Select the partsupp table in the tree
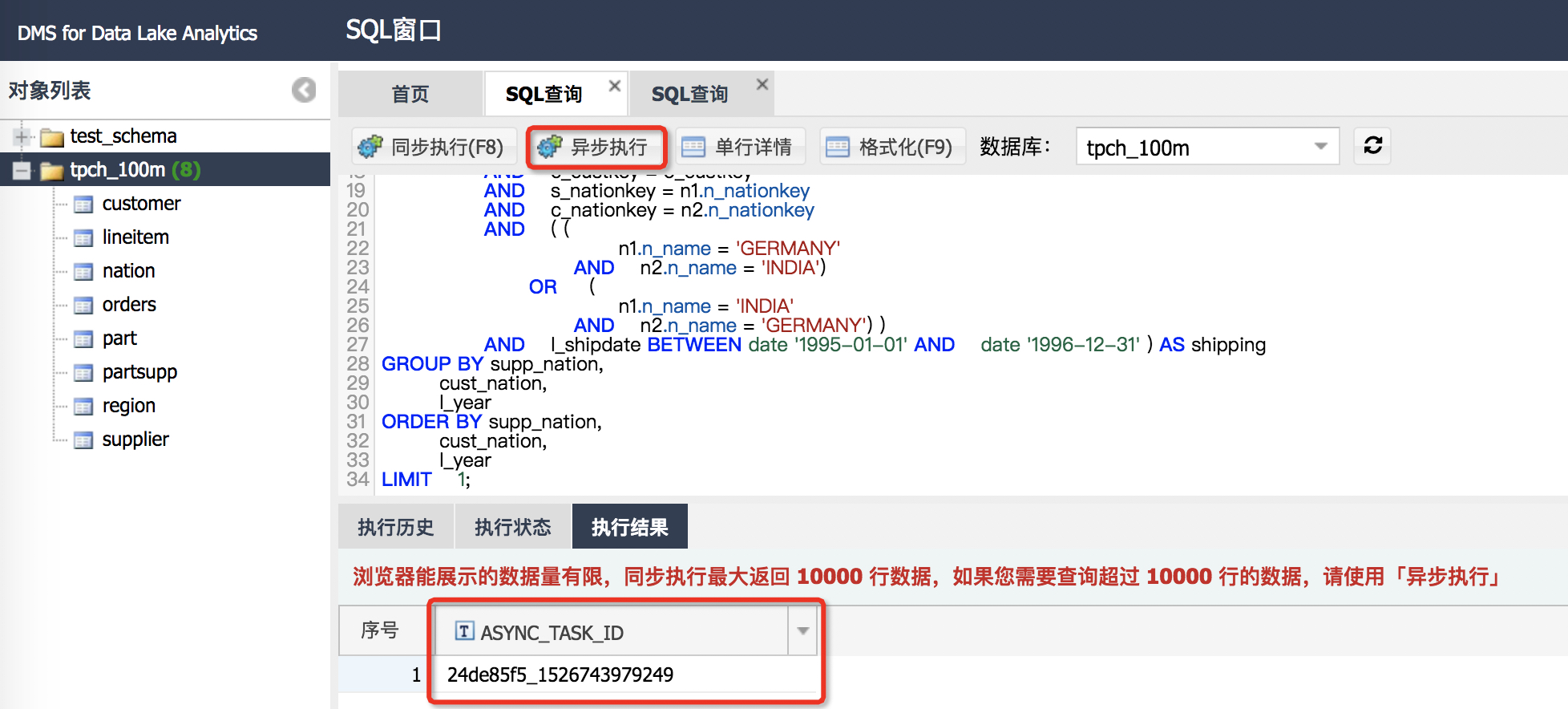 [x=139, y=372]
